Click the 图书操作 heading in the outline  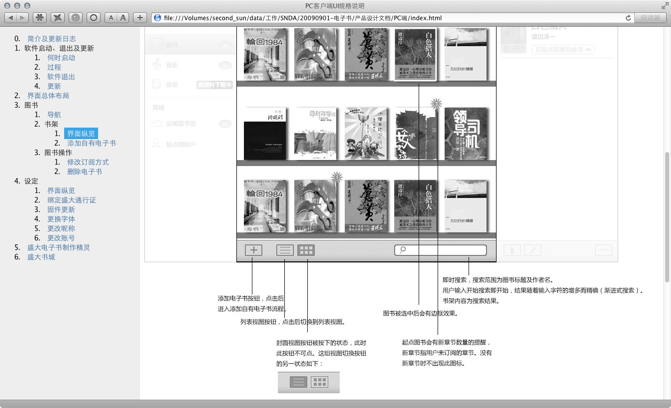(x=58, y=152)
